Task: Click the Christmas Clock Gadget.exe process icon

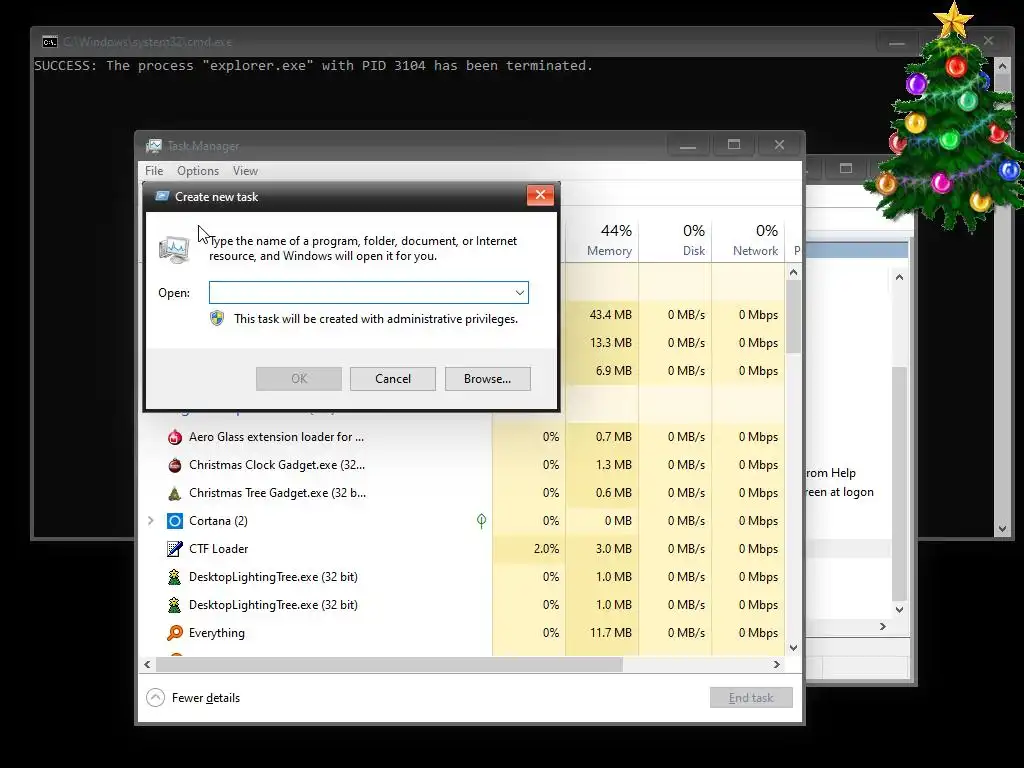Action: 174,465
